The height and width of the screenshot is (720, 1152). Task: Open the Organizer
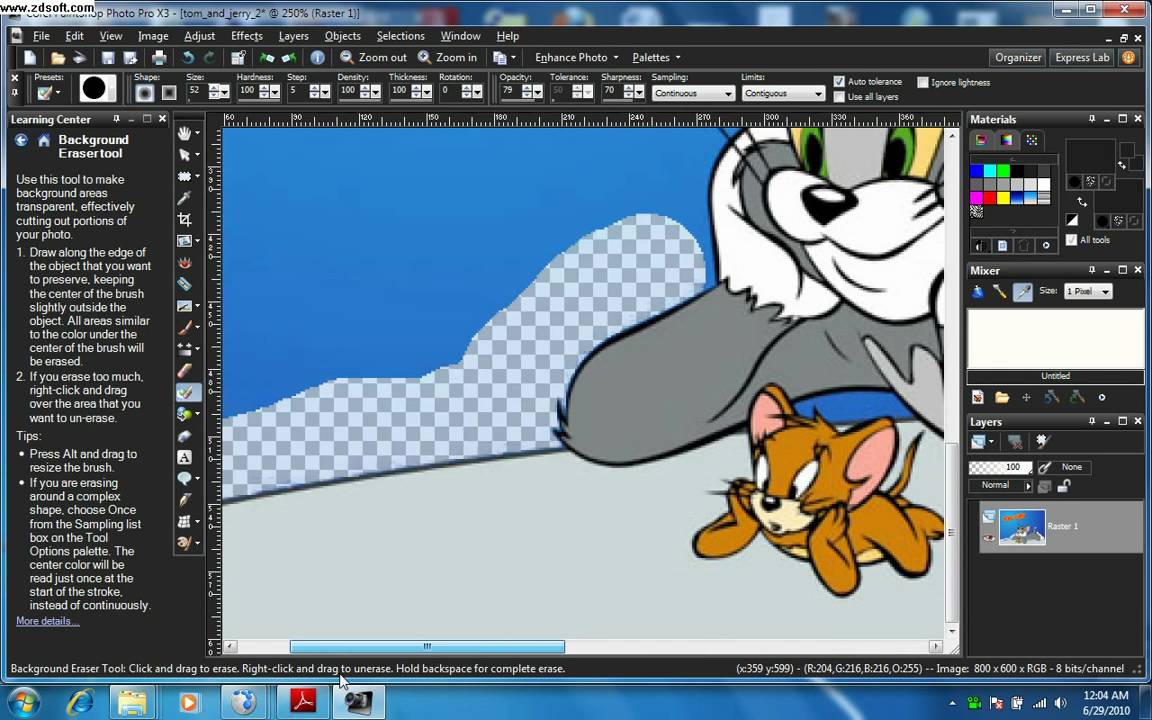tap(1018, 57)
